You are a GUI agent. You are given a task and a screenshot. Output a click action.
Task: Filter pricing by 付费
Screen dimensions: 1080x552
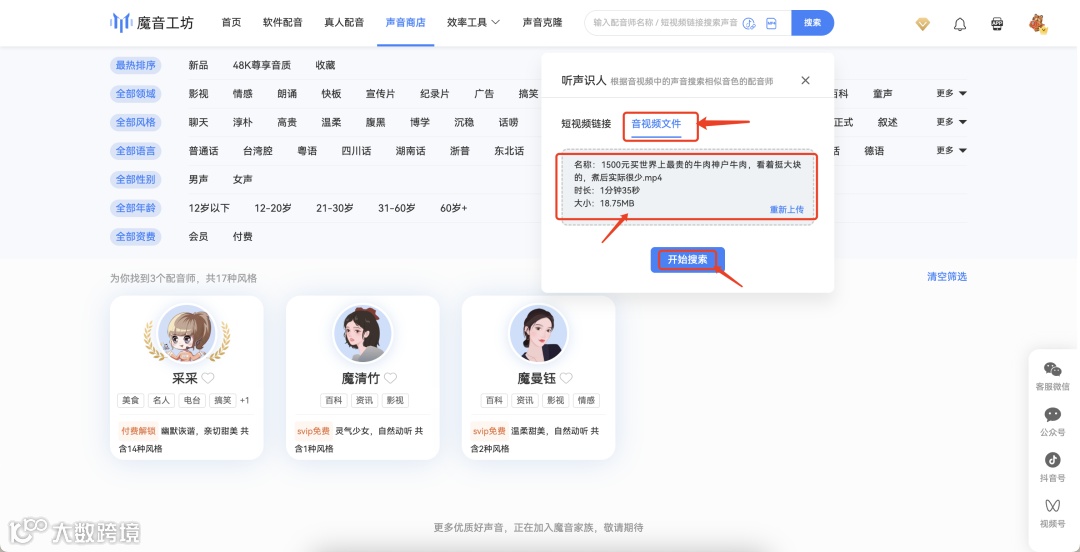242,236
